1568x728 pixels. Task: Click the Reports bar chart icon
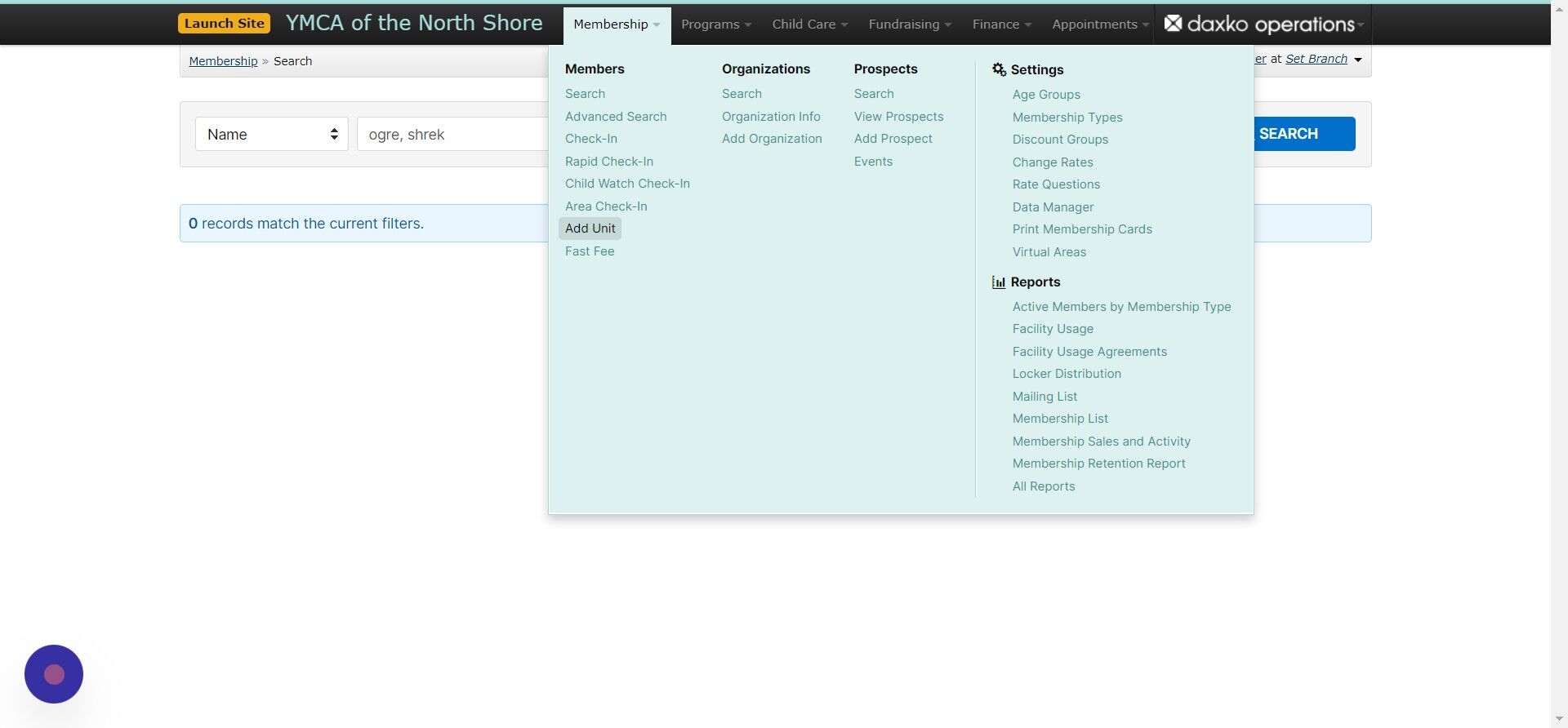(999, 282)
